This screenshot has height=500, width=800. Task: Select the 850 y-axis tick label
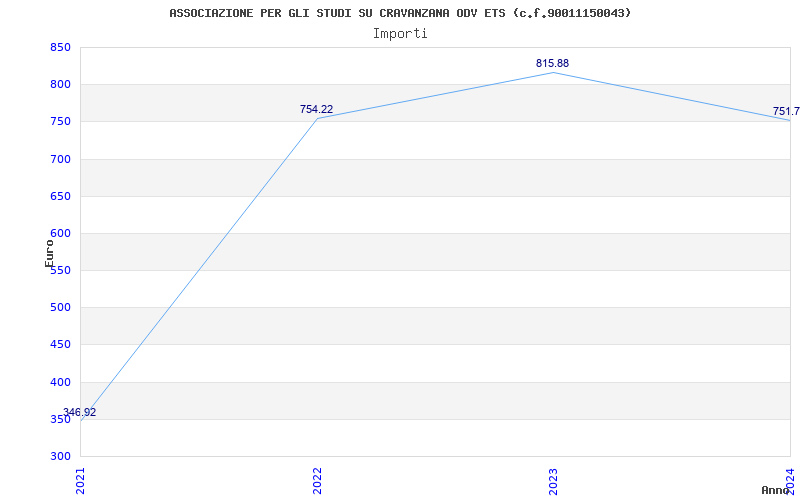coord(60,47)
